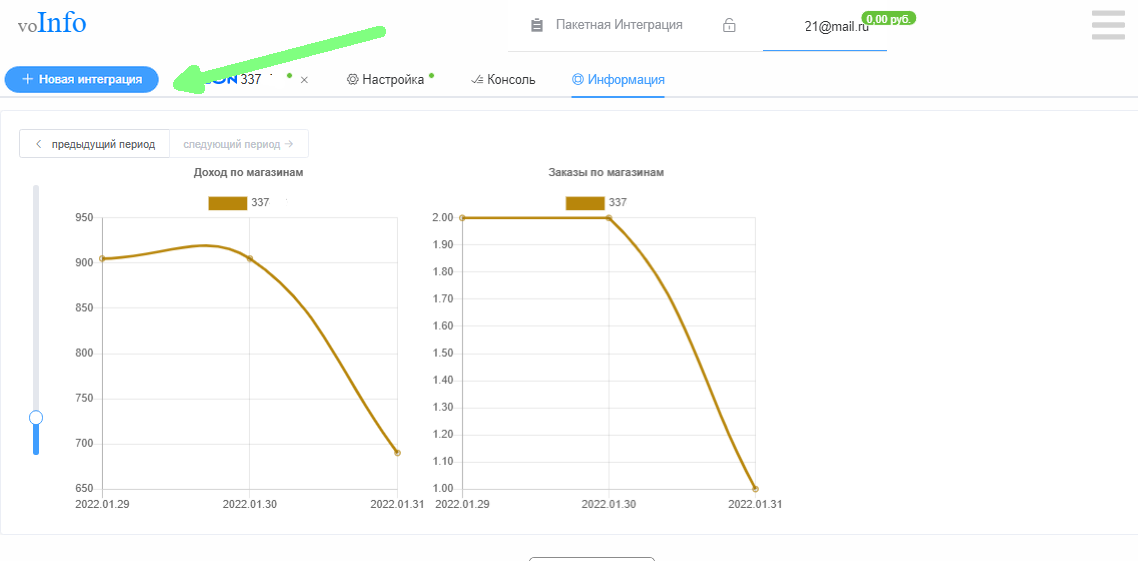Screen dimensions: 1138x561
Task: Close the 337 integration tab
Action: click(304, 80)
